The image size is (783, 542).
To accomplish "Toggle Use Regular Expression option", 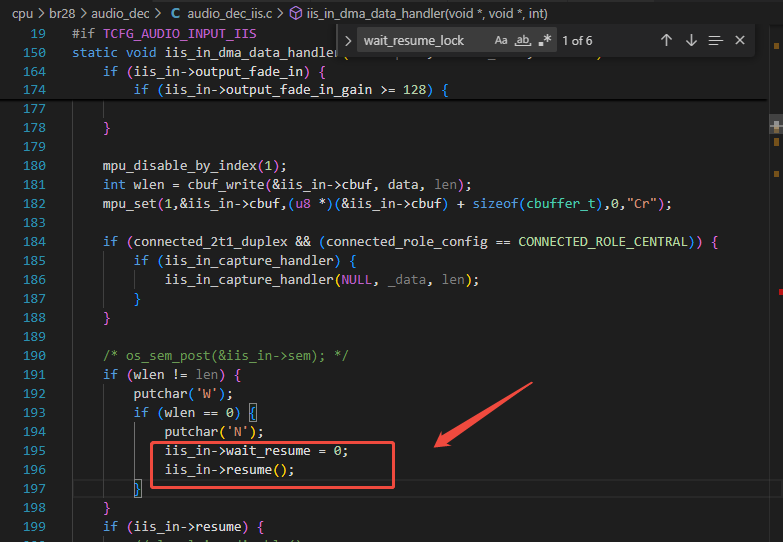I will (545, 40).
